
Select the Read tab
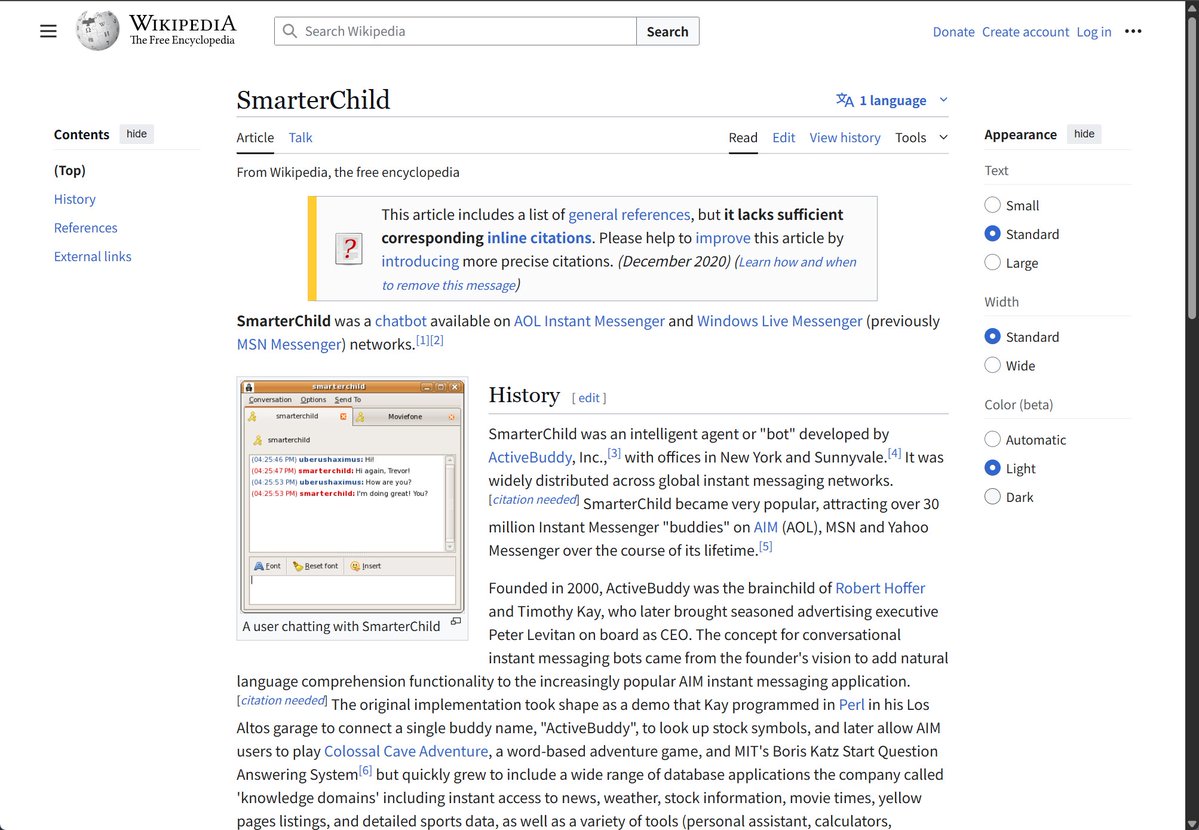(742, 138)
